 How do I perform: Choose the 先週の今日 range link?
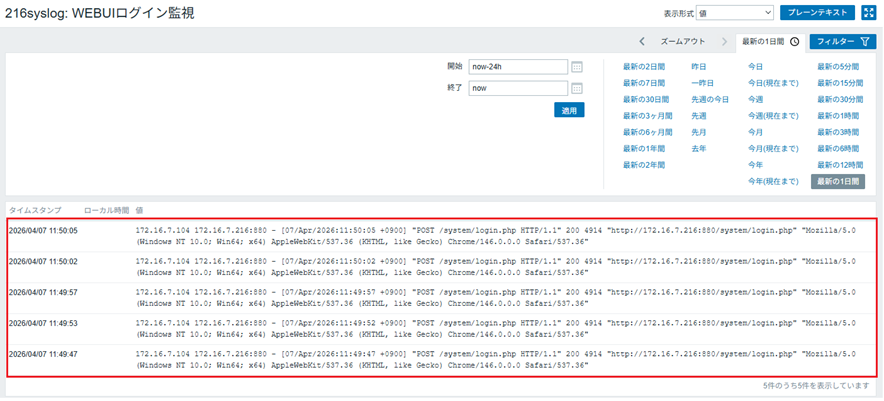(x=710, y=100)
